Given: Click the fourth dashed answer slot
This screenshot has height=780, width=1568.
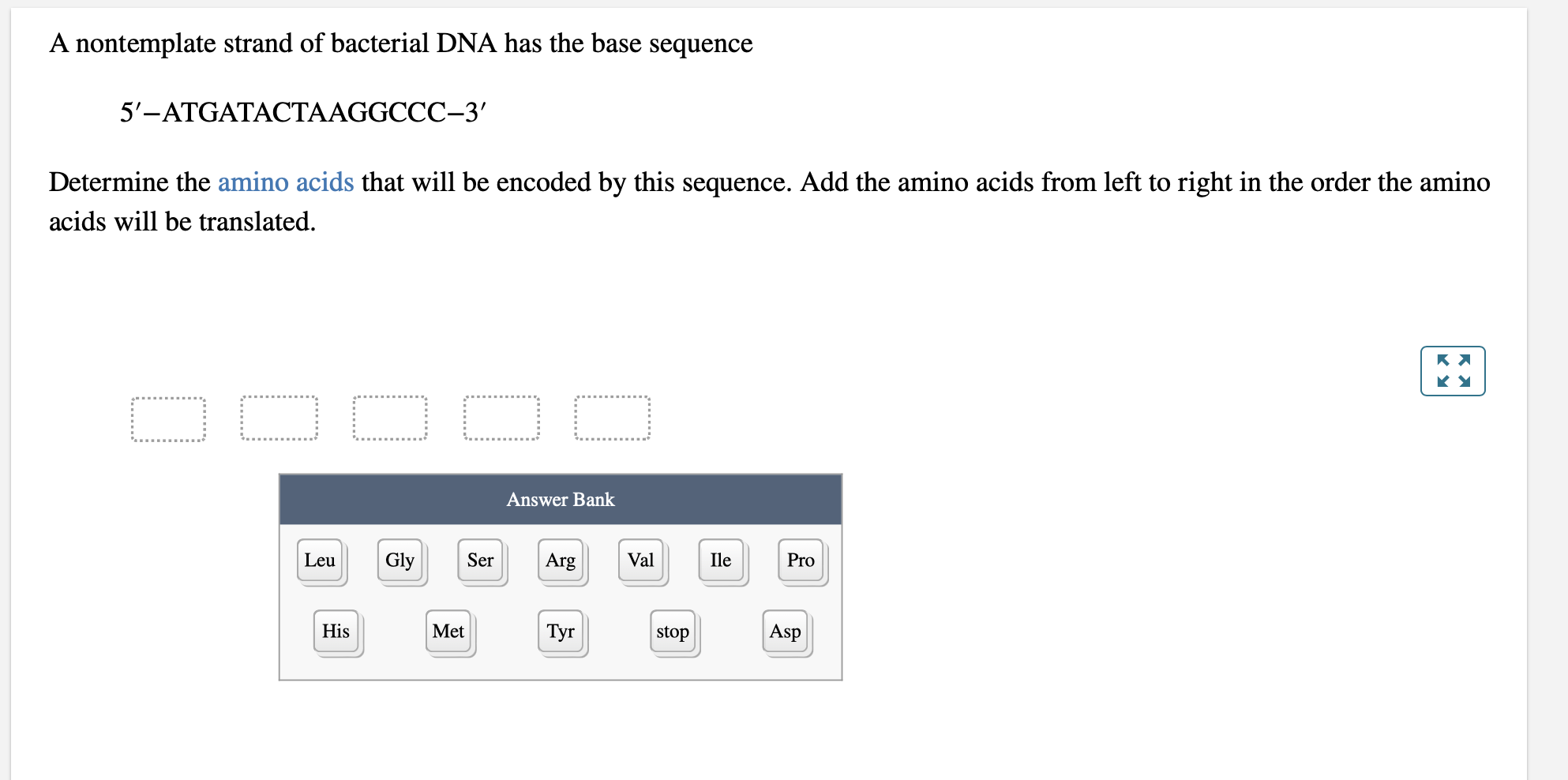Looking at the screenshot, I should click(x=501, y=418).
